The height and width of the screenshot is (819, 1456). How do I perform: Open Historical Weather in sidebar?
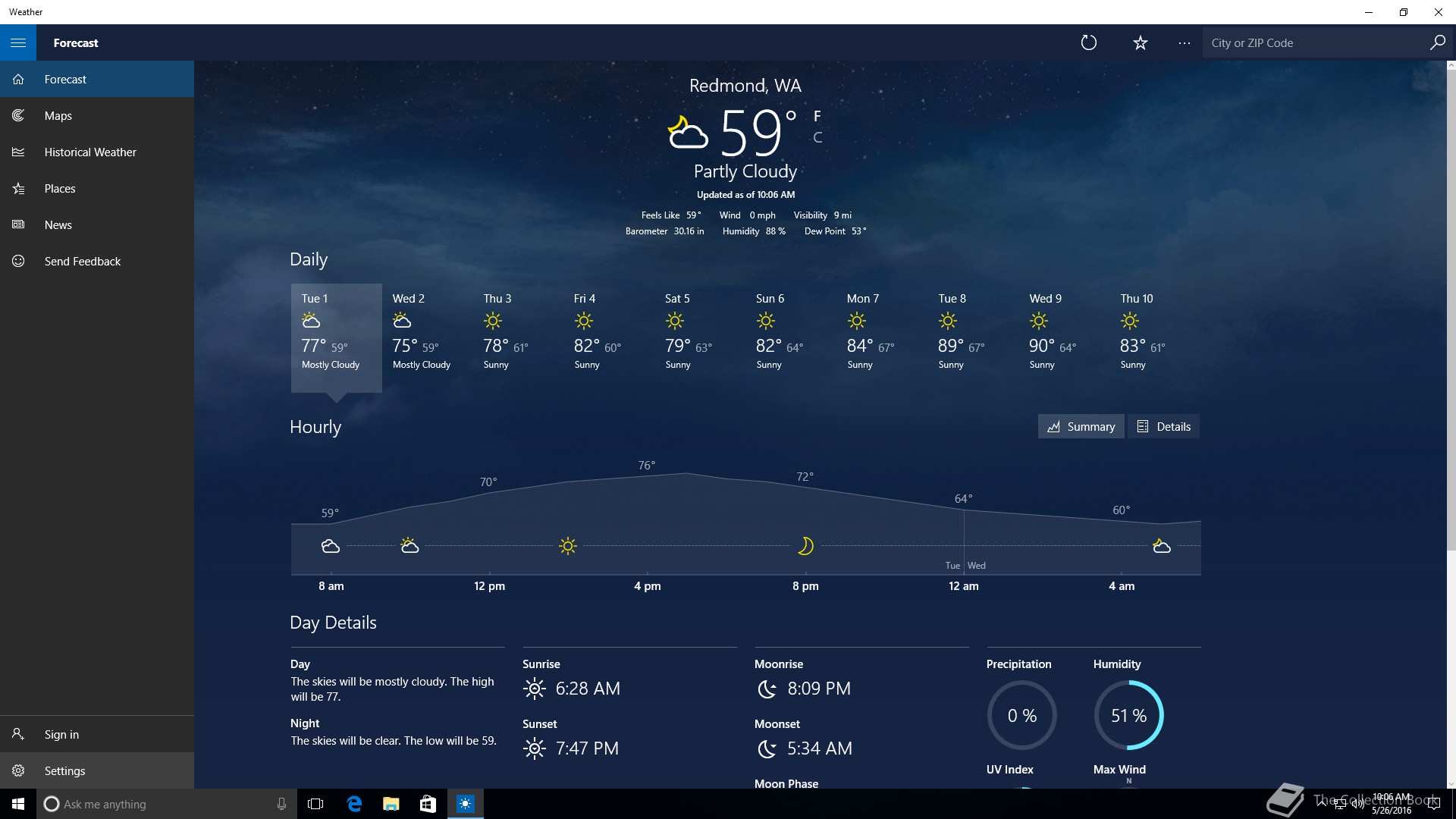(89, 152)
